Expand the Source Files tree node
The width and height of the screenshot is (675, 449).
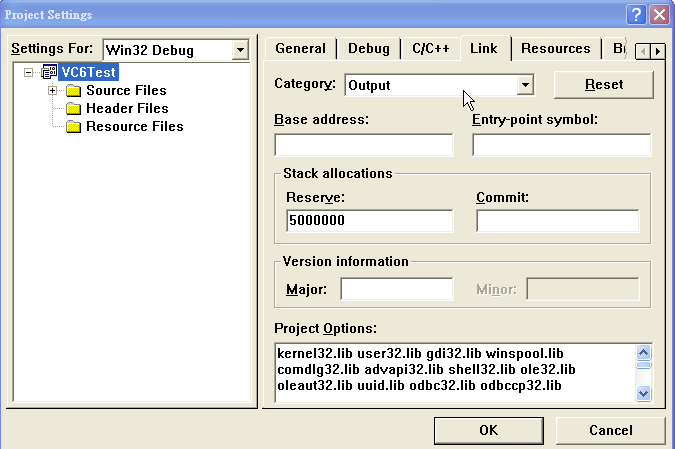pos(52,91)
